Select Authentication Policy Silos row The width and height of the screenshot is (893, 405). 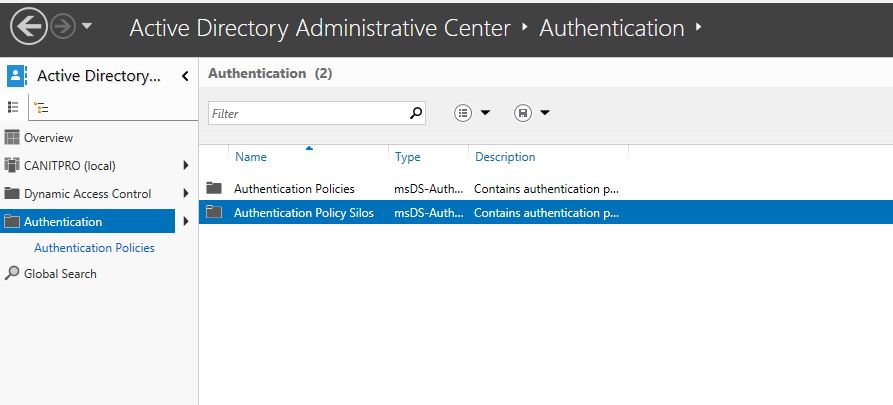point(546,212)
